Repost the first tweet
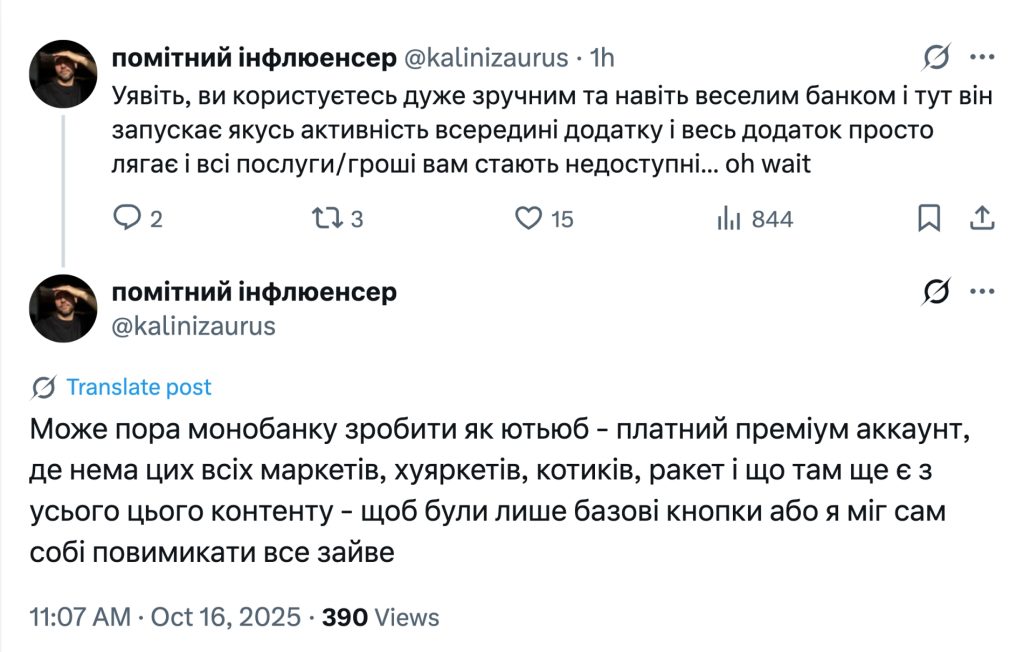 click(325, 219)
